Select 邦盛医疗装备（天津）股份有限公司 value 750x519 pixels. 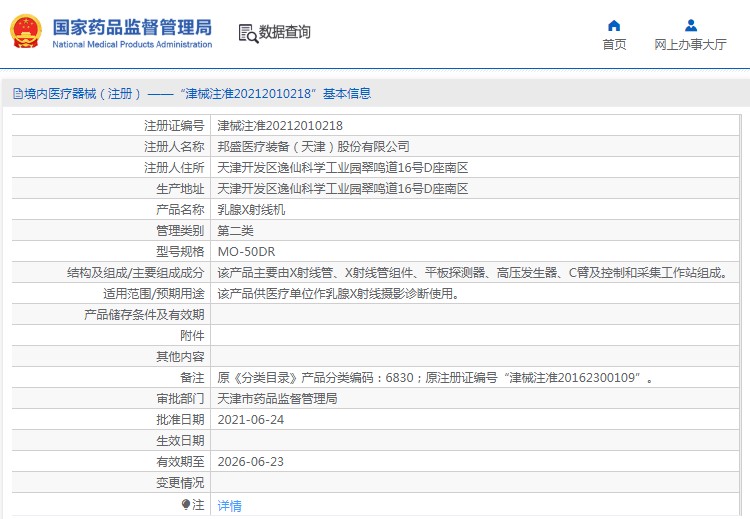click(313, 147)
